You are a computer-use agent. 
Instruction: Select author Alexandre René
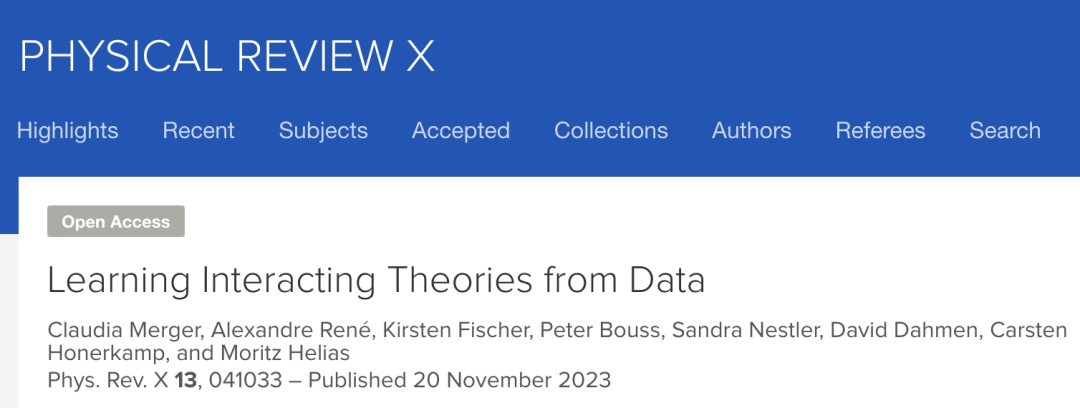point(293,330)
